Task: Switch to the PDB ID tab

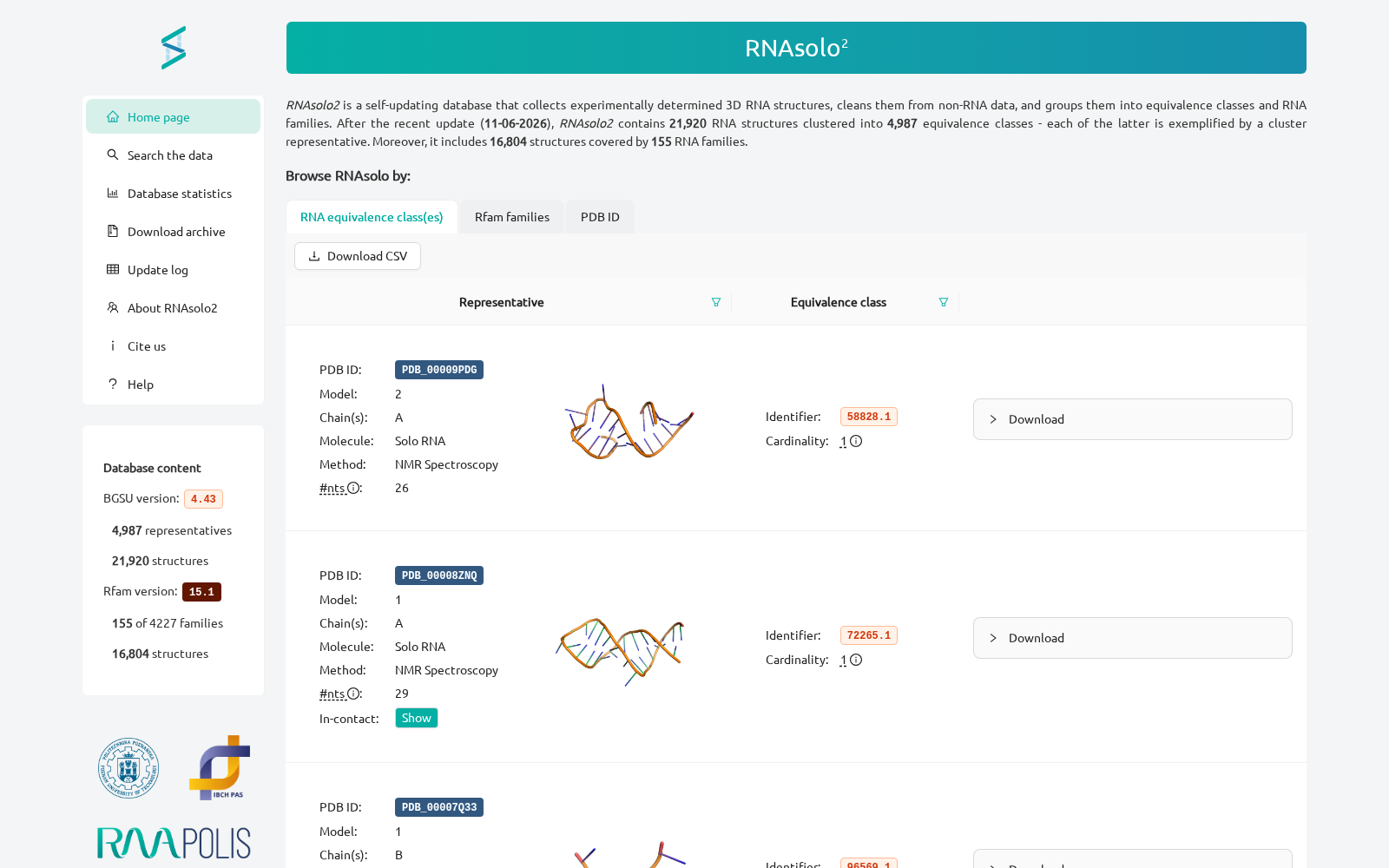Action: (600, 217)
